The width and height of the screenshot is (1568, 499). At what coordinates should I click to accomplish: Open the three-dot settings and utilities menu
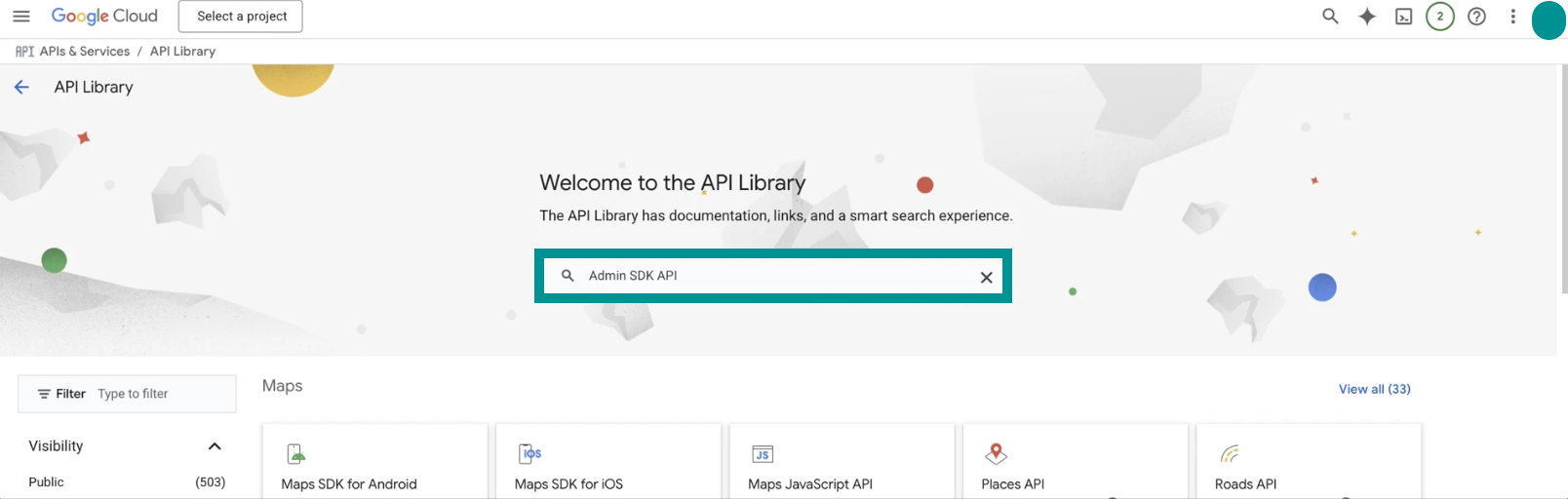(x=1513, y=17)
